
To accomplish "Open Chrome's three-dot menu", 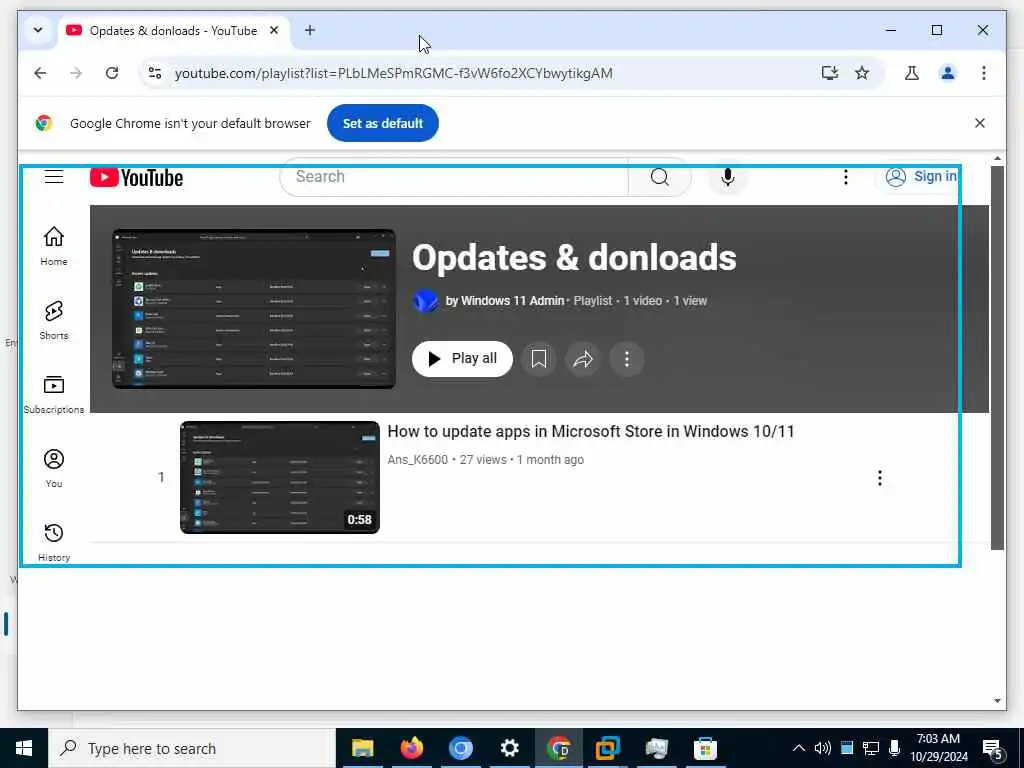I will (984, 73).
